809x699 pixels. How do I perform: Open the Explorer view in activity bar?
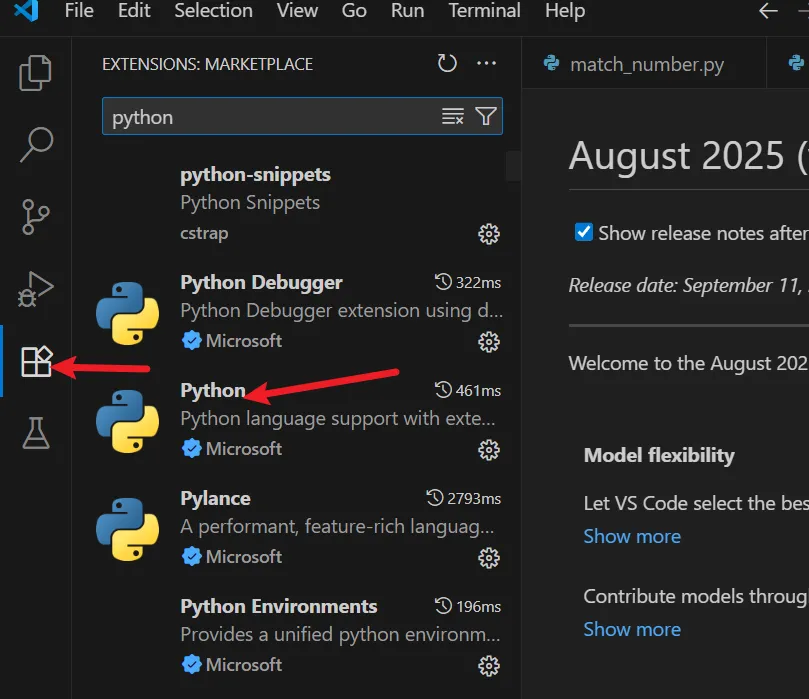(x=36, y=74)
